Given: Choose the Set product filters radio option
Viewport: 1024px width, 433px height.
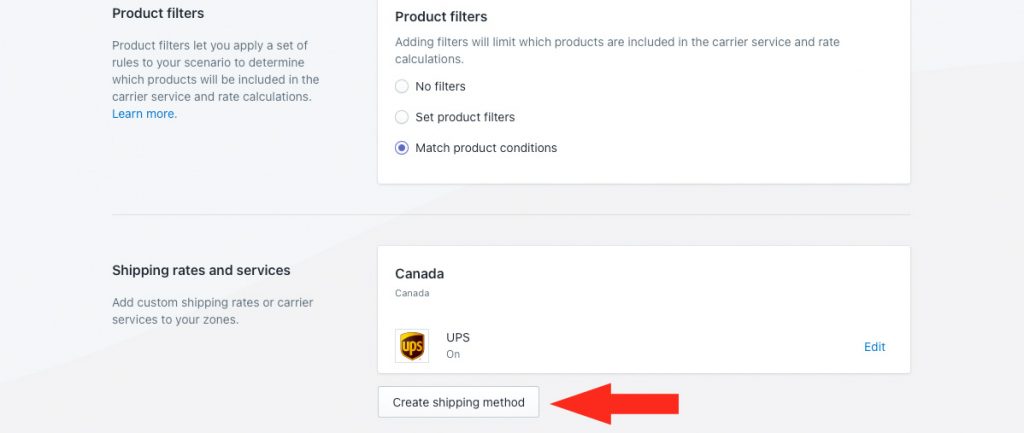Looking at the screenshot, I should 402,117.
